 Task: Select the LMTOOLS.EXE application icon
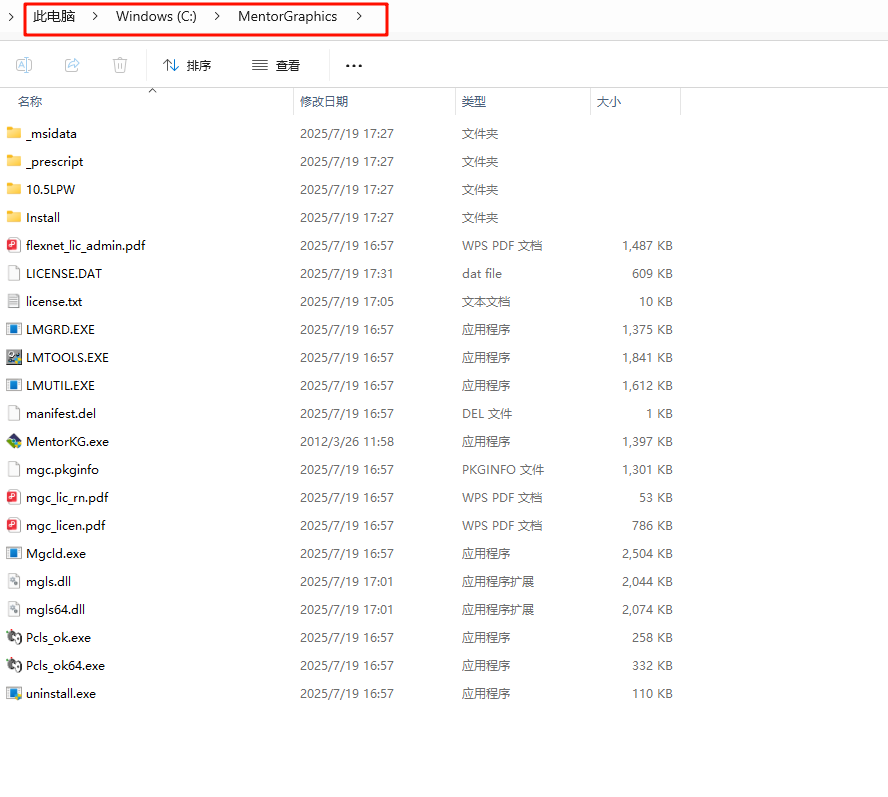tap(14, 357)
